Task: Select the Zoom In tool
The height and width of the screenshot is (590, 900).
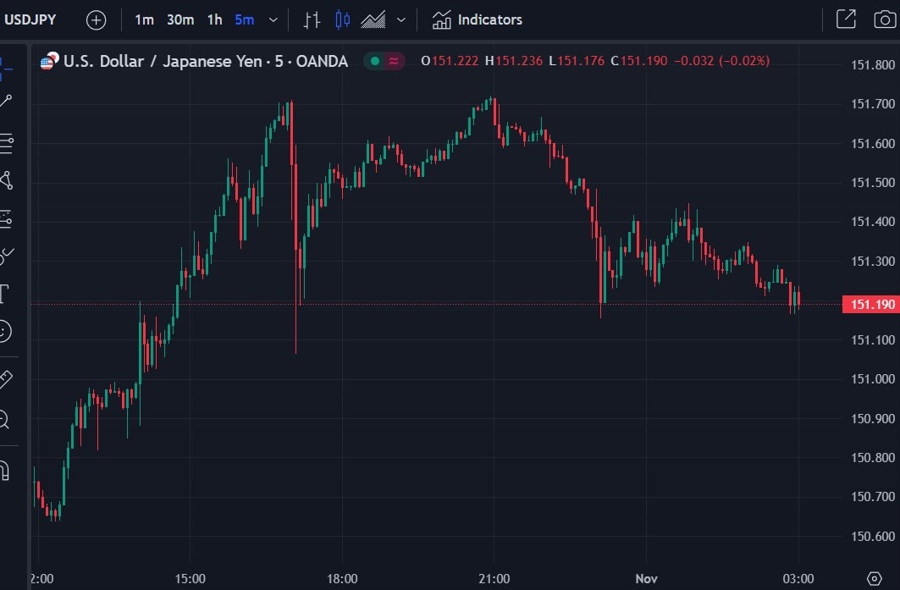Action: (x=5, y=420)
